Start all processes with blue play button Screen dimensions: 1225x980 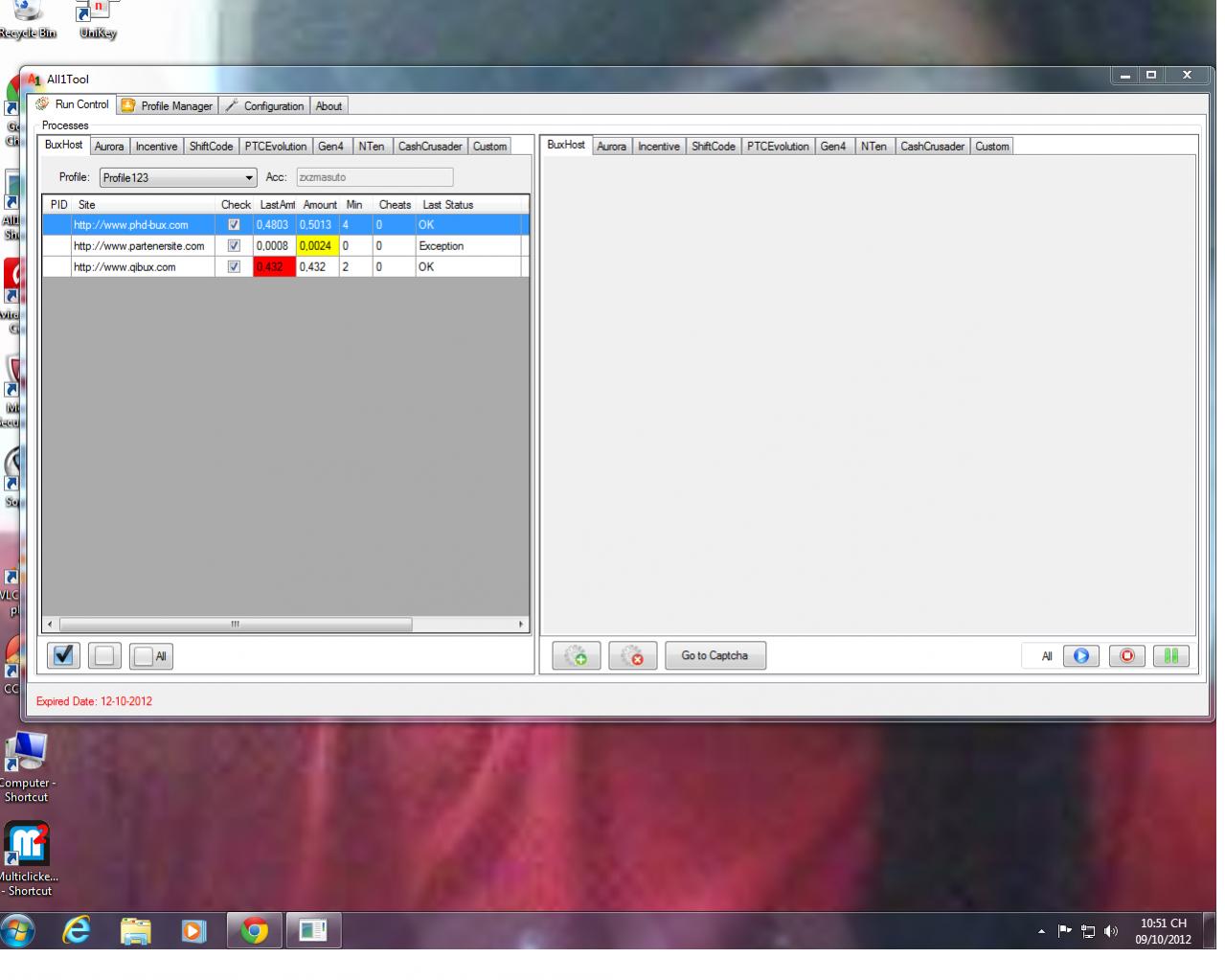coord(1081,656)
